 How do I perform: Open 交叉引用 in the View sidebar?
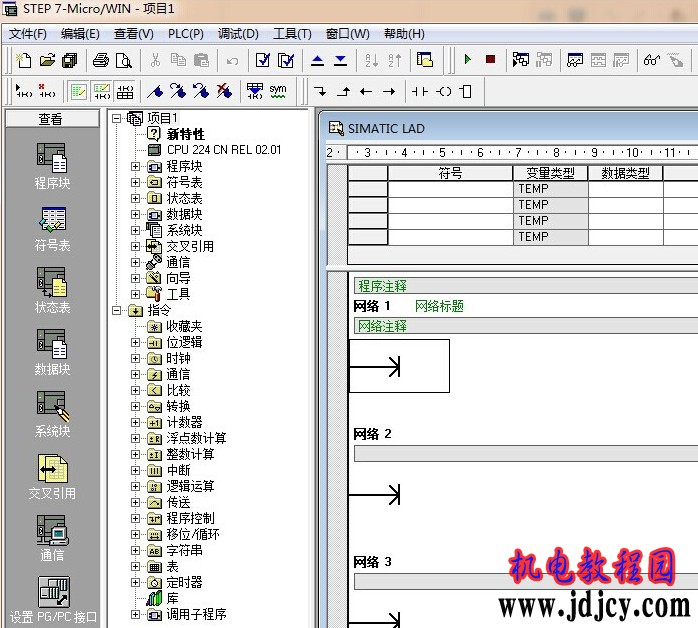pos(52,477)
